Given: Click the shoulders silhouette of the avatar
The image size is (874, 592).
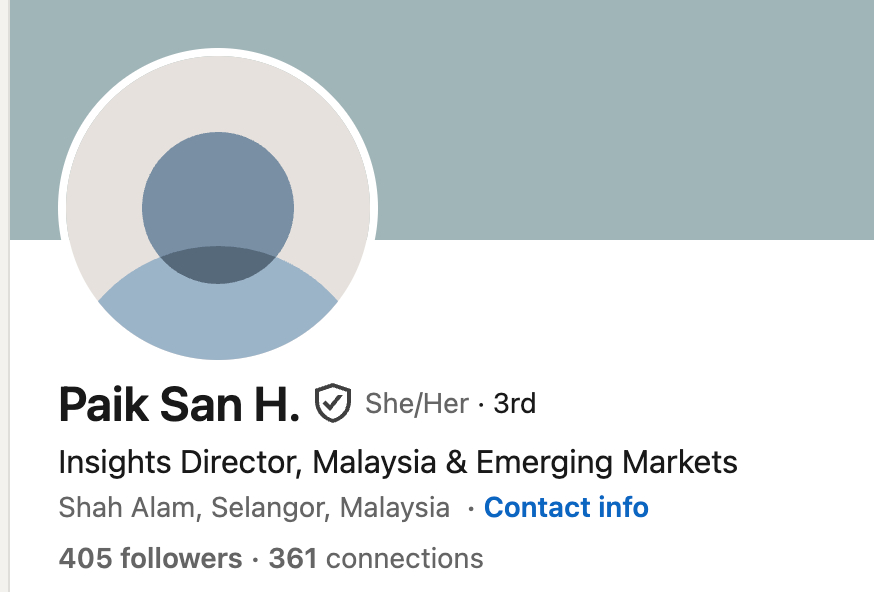Looking at the screenshot, I should (x=218, y=304).
